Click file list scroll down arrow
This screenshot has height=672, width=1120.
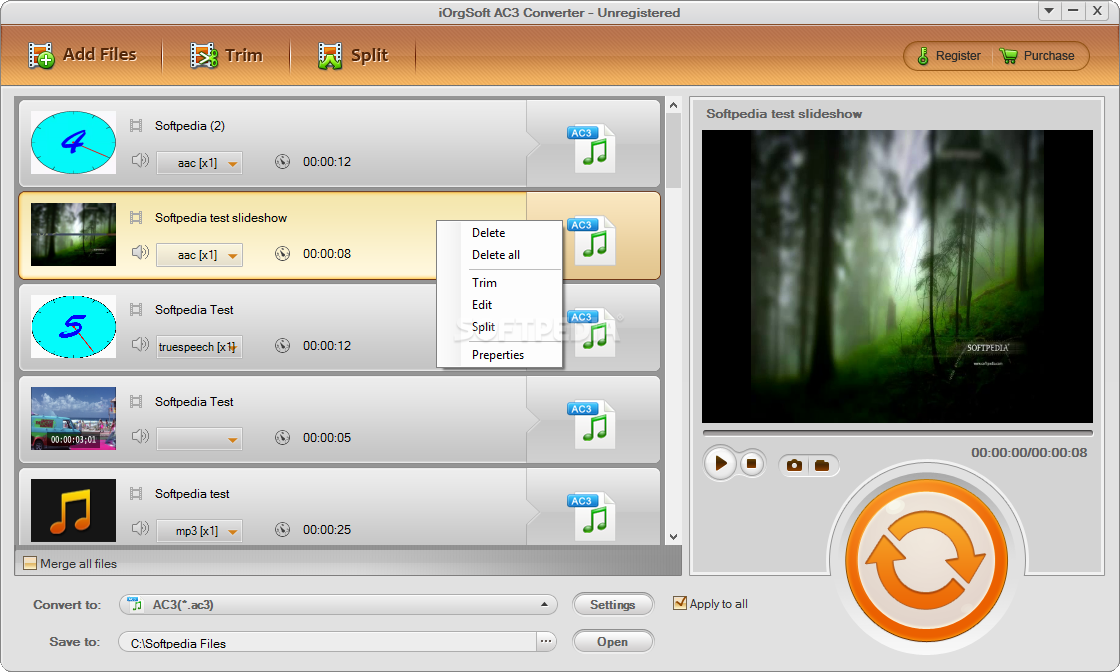(673, 536)
